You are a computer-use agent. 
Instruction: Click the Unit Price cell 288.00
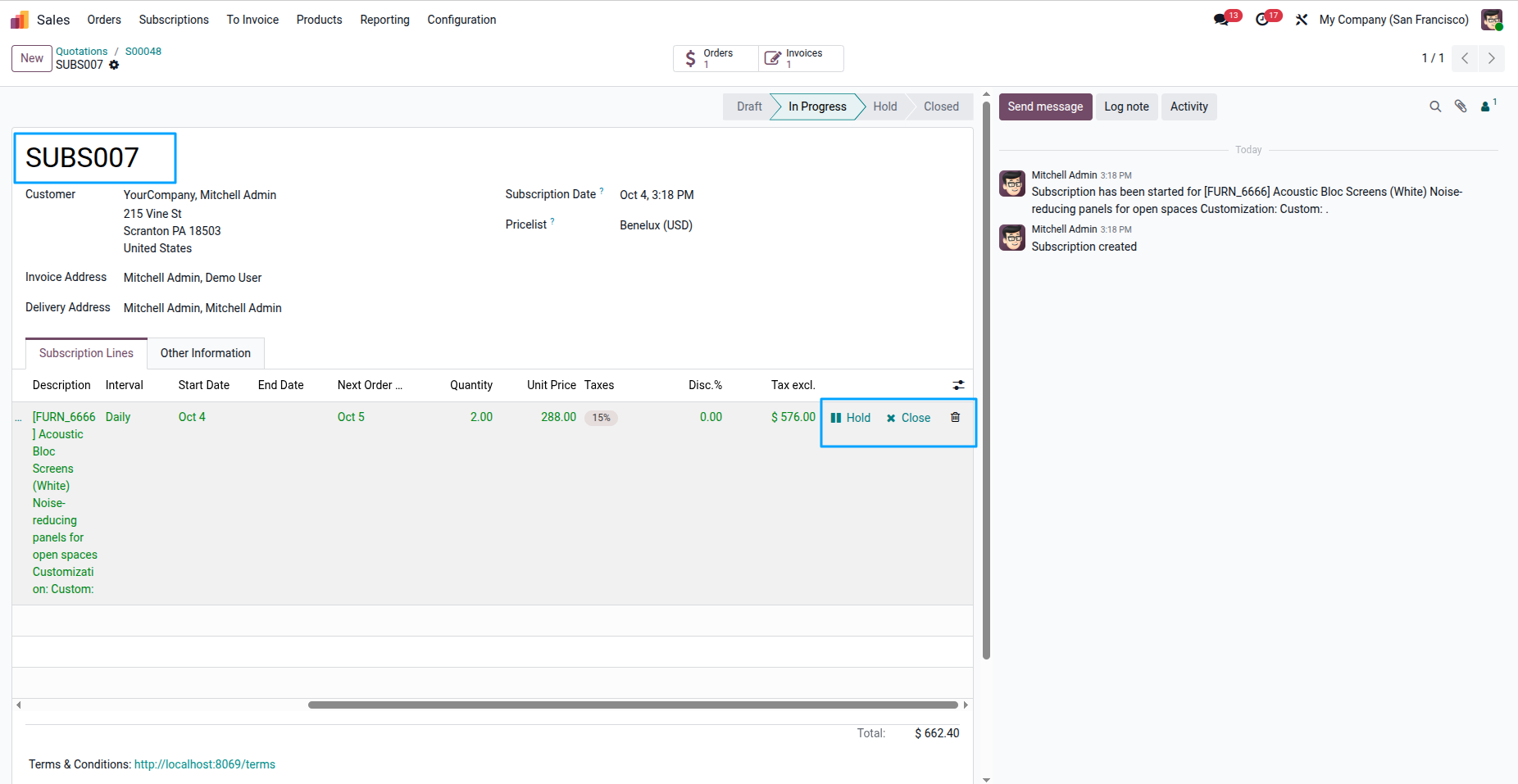click(558, 417)
